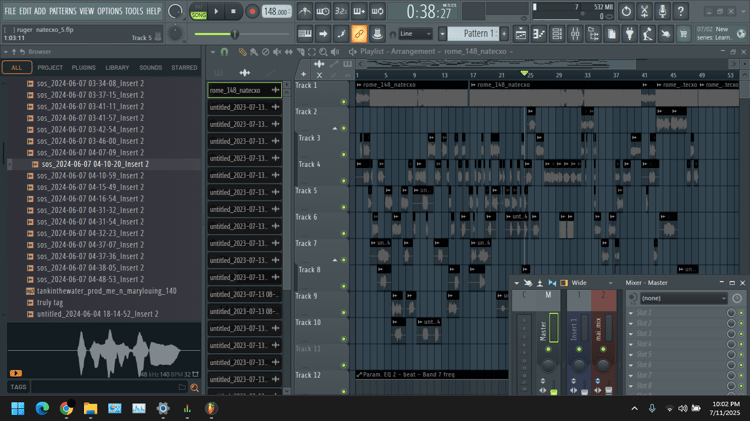
Task: Select the Playlist draw pencil tool
Action: (243, 52)
